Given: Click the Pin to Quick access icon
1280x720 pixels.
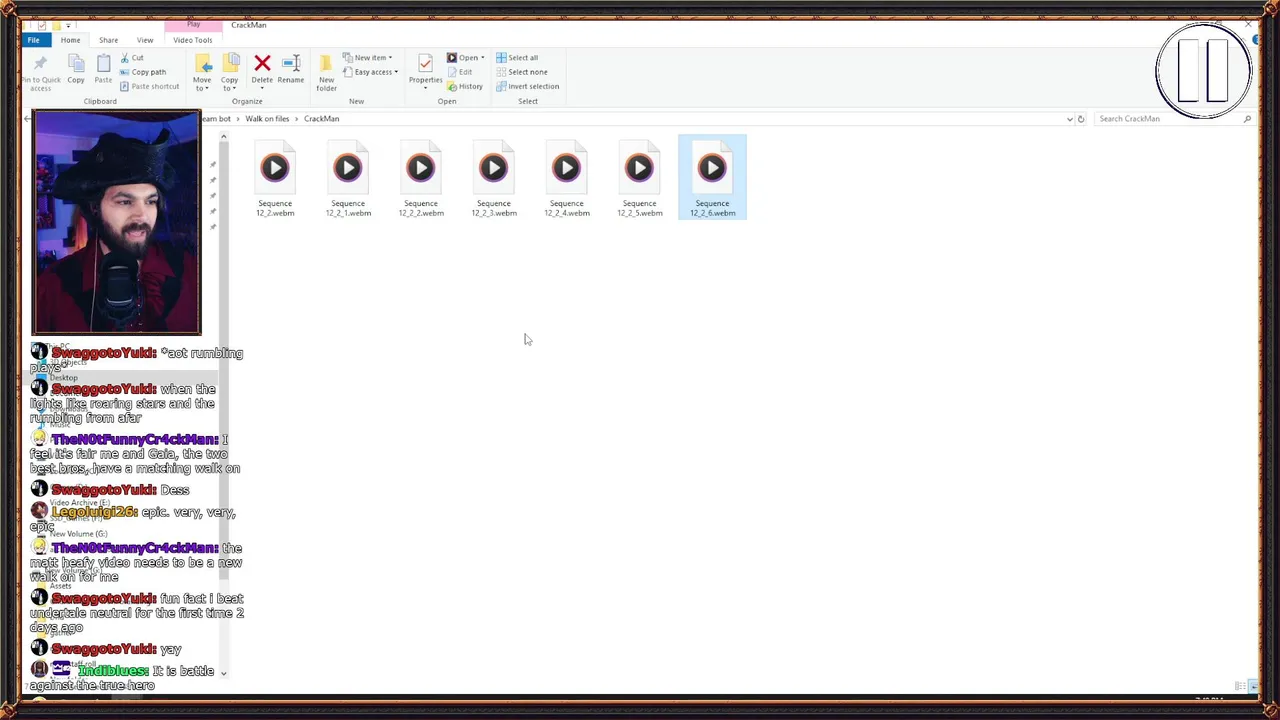Looking at the screenshot, I should pyautogui.click(x=40, y=64).
